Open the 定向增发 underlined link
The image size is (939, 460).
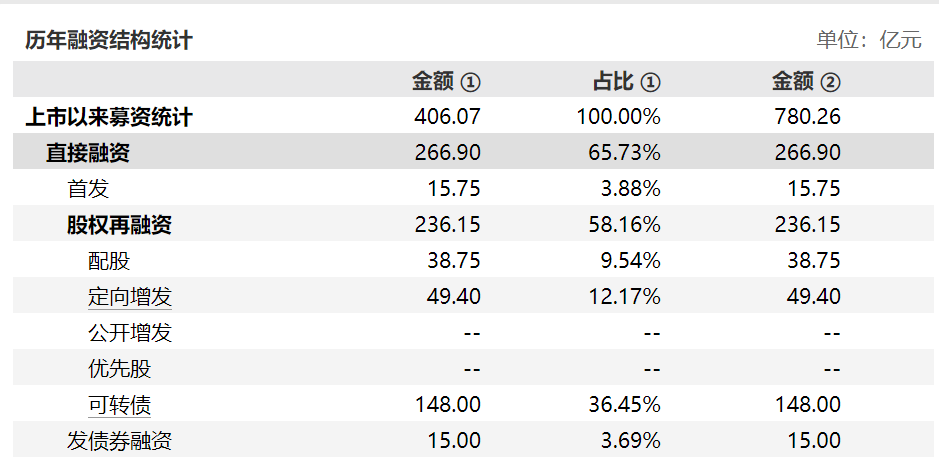click(130, 297)
